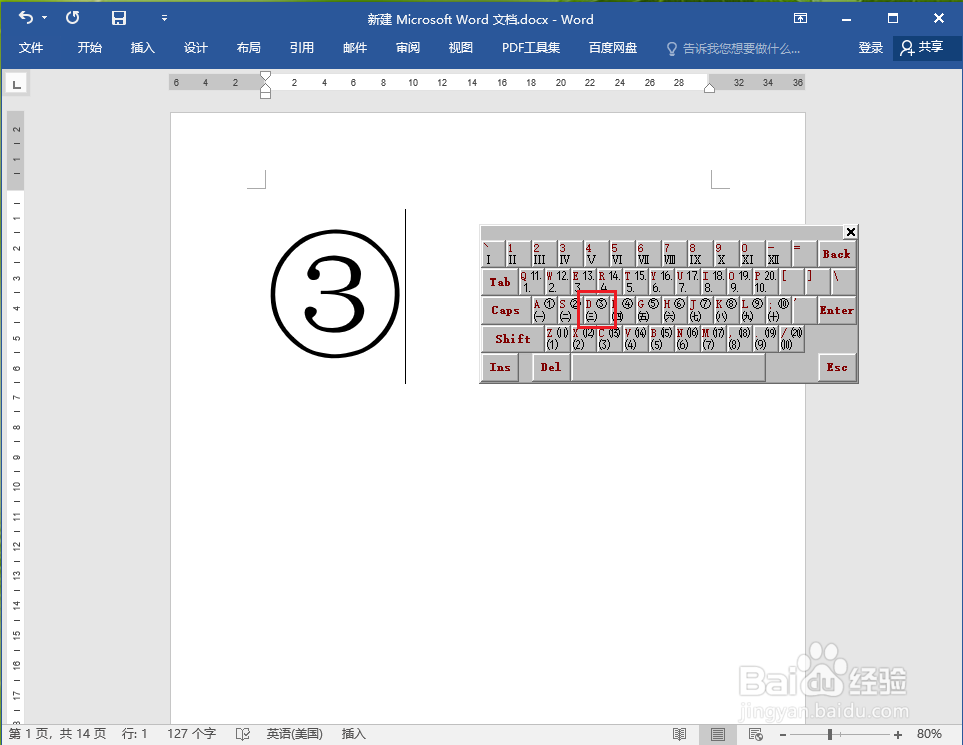The height and width of the screenshot is (745, 963).
Task: Click the Z key with (1) symbol
Action: click(558, 338)
